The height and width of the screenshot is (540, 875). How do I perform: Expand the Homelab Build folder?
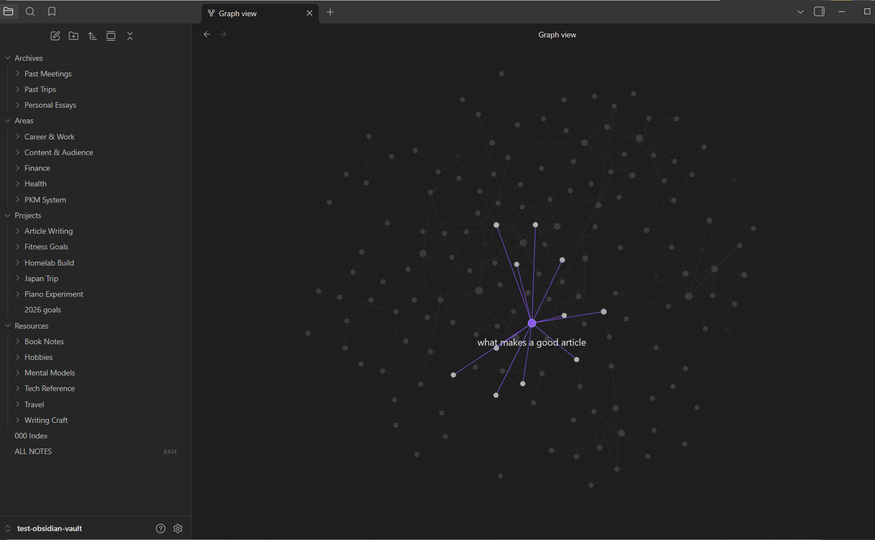[x=49, y=263]
